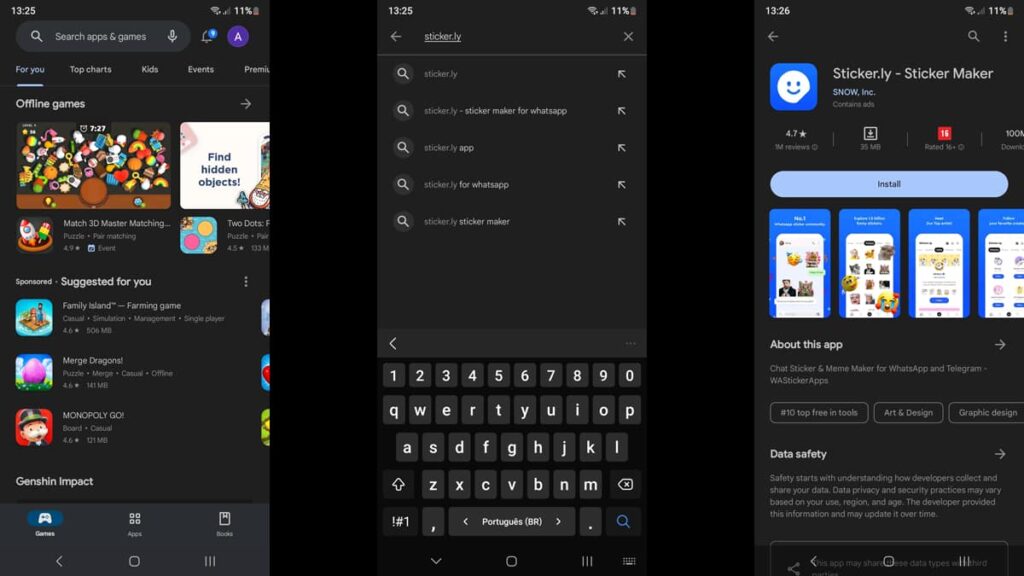Switch to the Top charts tab
Screen dimensions: 1024x576
tap(91, 70)
